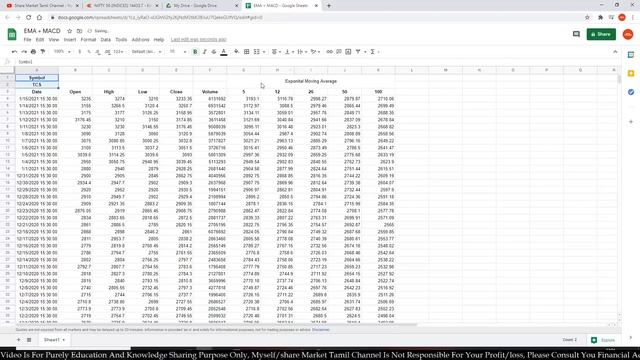Open the View menu
The image size is (640, 360).
tap(54, 40)
